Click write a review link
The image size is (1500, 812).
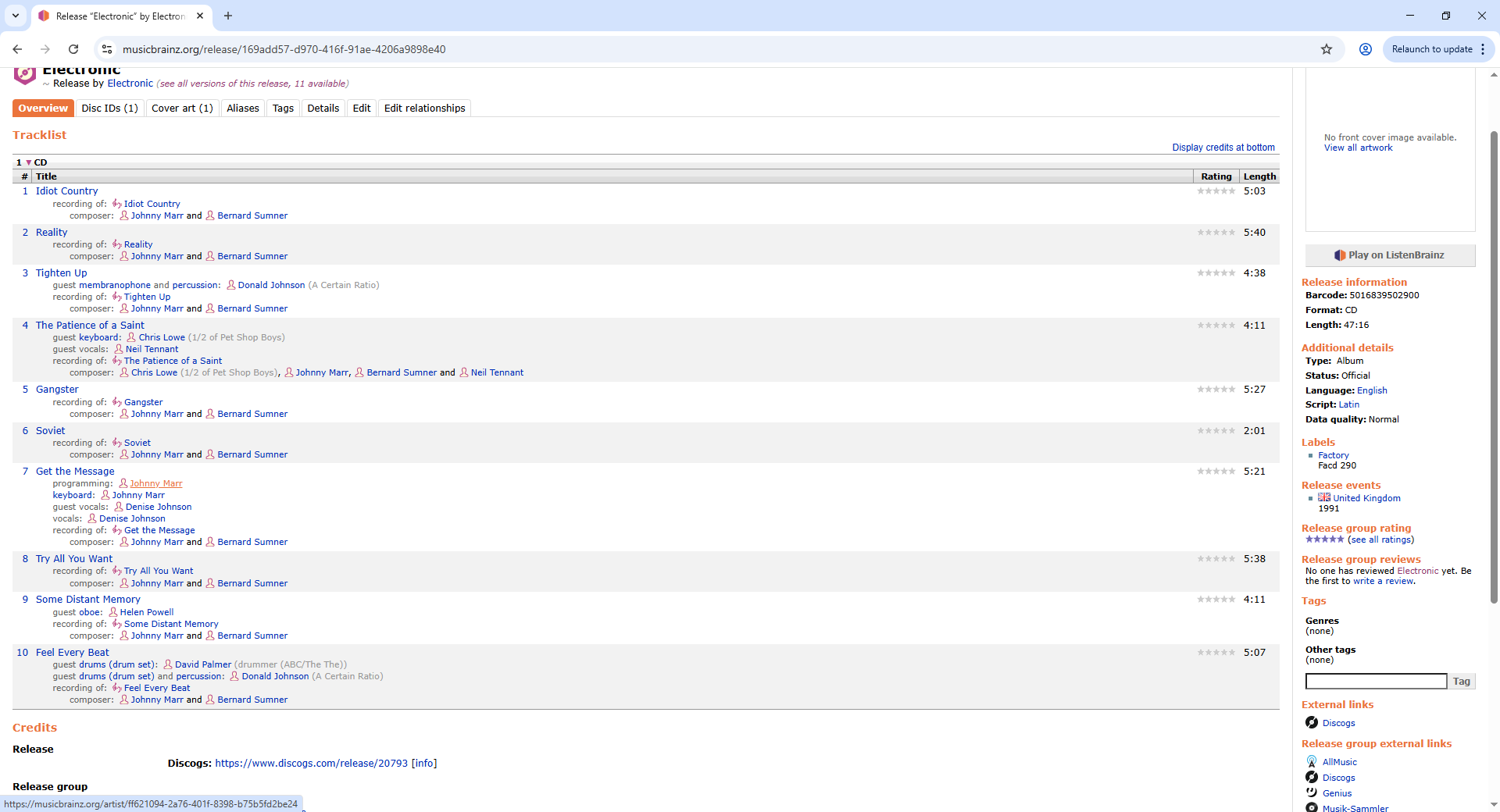[1383, 581]
